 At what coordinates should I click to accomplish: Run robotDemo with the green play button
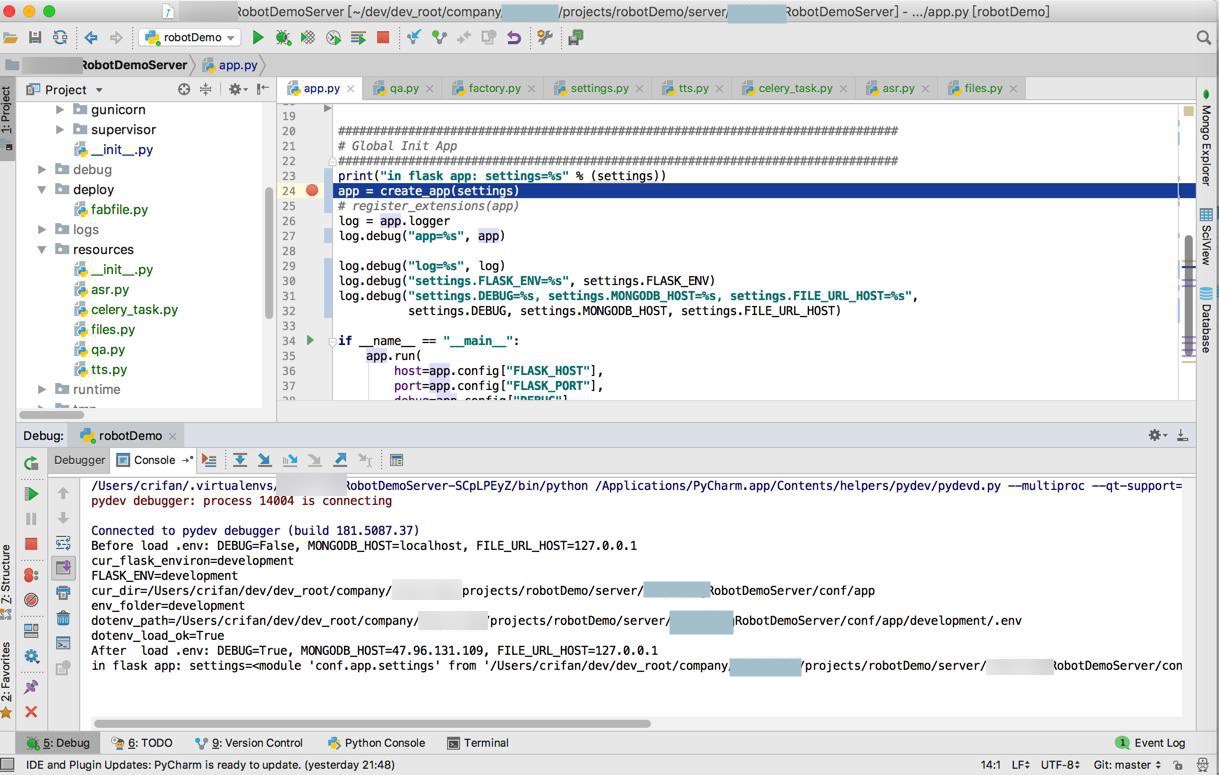click(258, 38)
